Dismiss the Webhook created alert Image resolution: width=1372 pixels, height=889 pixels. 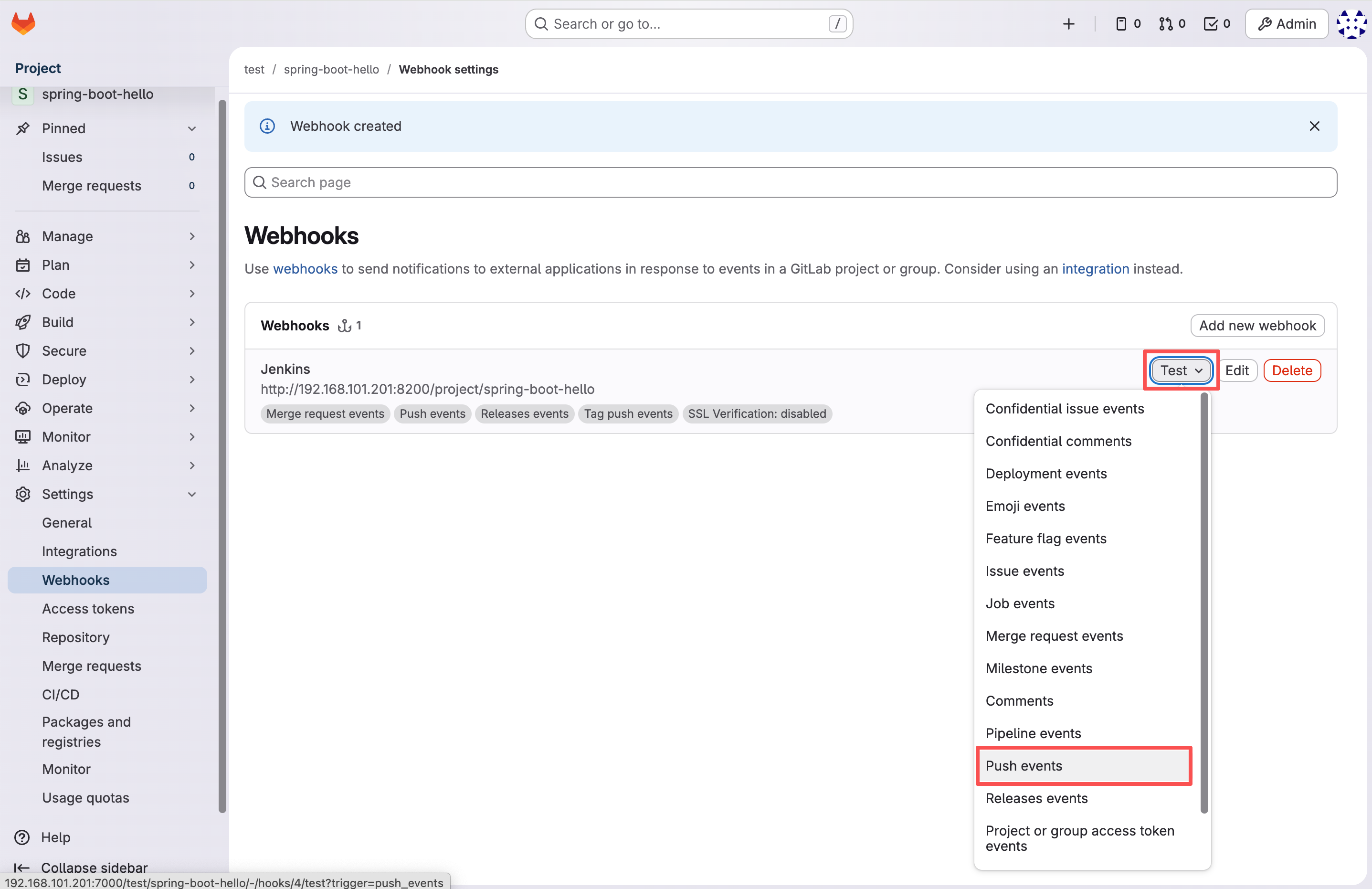(1314, 126)
